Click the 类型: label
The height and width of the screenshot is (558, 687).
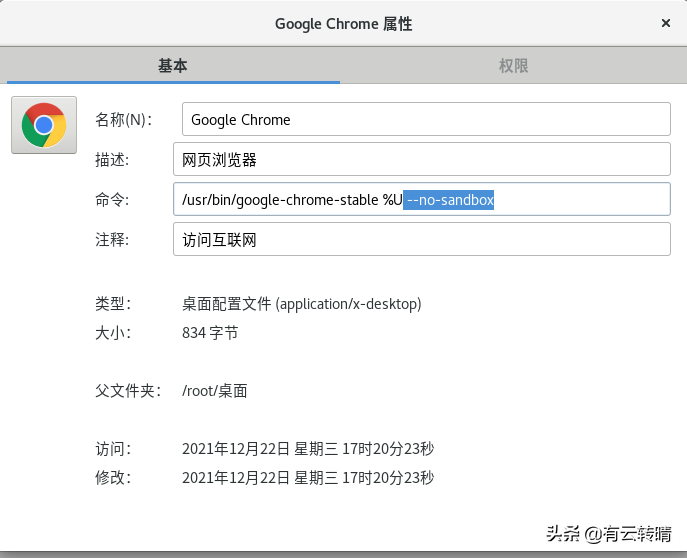pyautogui.click(x=112, y=303)
